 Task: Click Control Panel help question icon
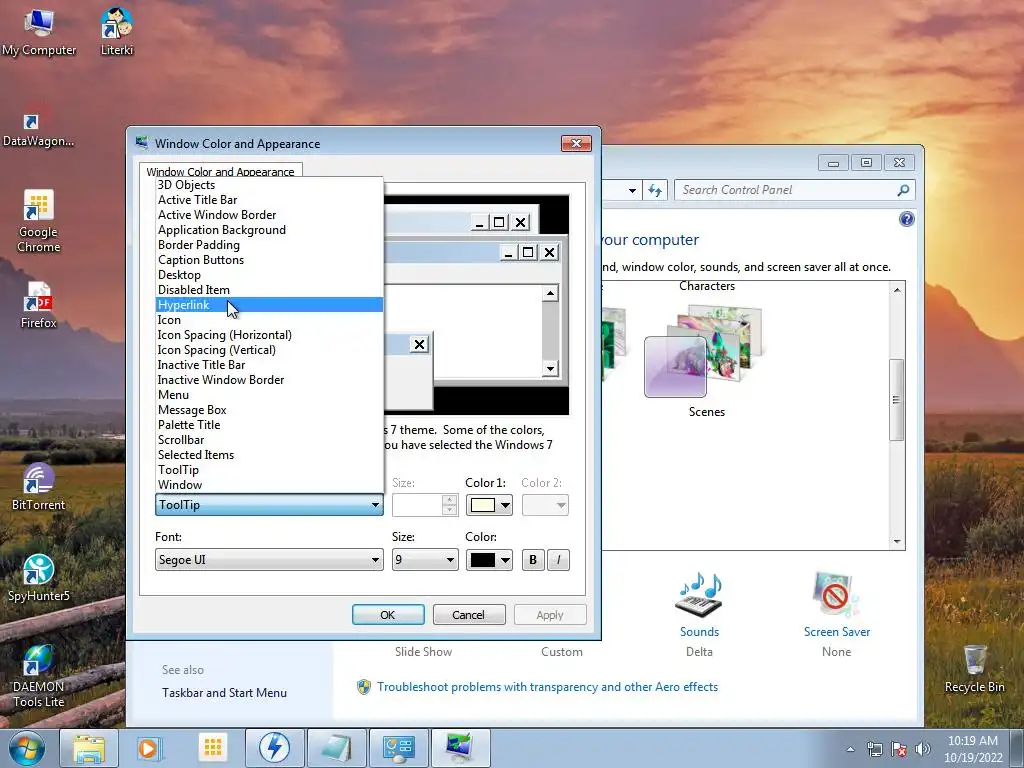point(906,219)
